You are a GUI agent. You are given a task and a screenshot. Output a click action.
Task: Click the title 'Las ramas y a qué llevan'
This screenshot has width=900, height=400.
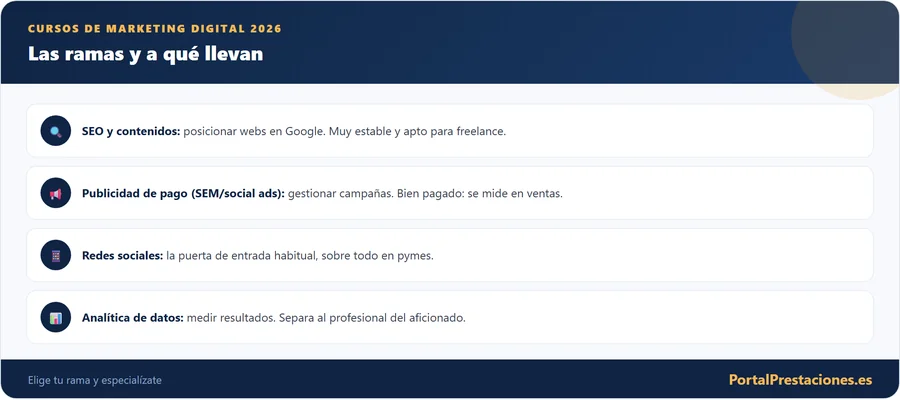coord(145,54)
